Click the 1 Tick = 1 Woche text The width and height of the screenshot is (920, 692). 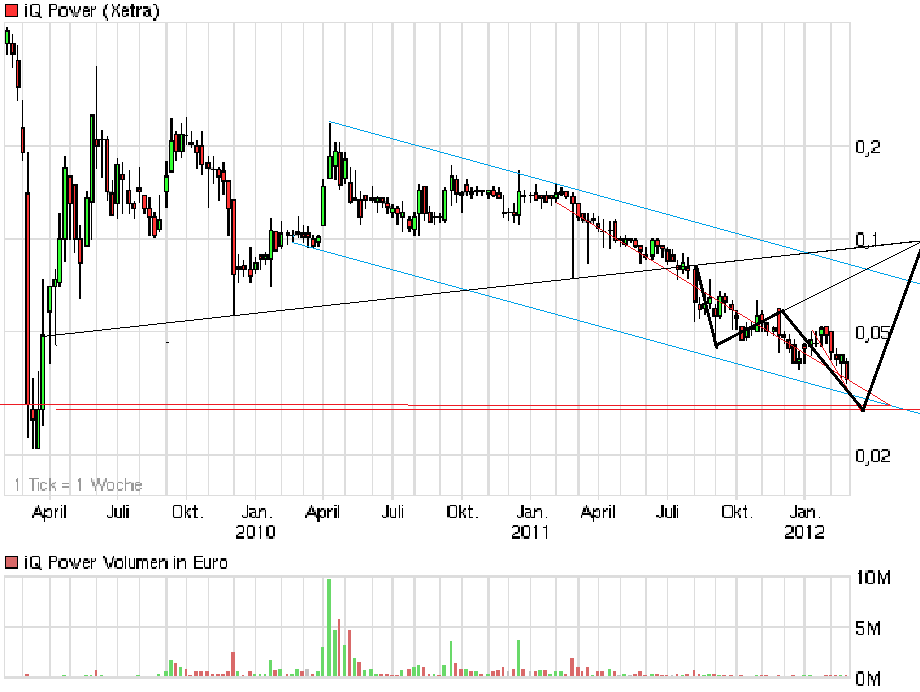[75, 484]
